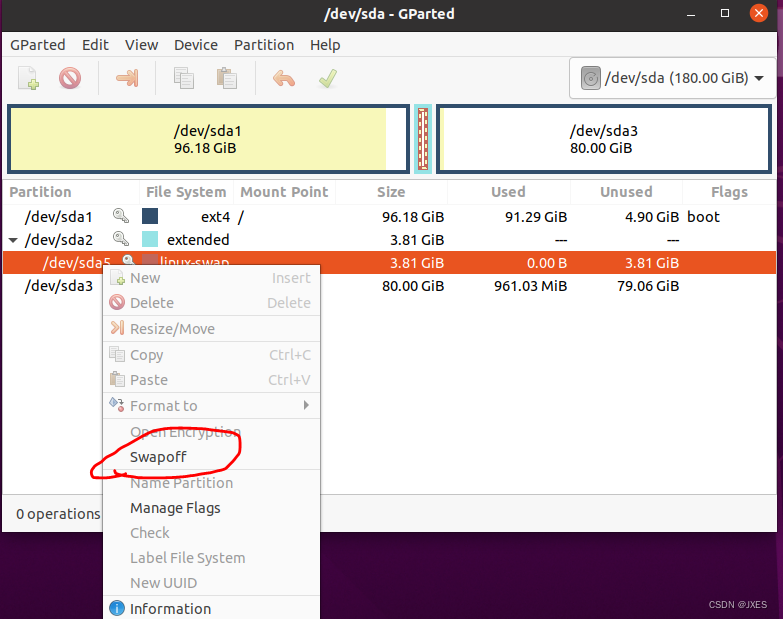Click the Copy partition toolbar icon

[x=184, y=78]
